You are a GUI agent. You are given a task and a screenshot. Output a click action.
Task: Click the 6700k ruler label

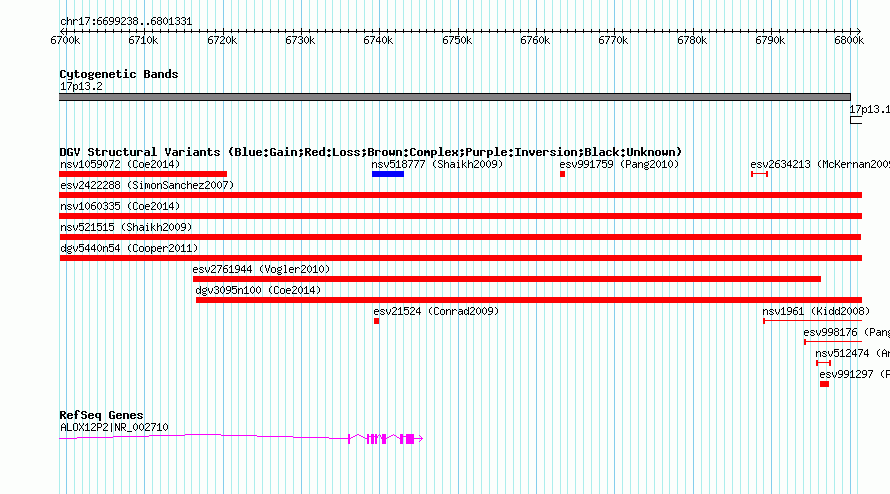65,40
